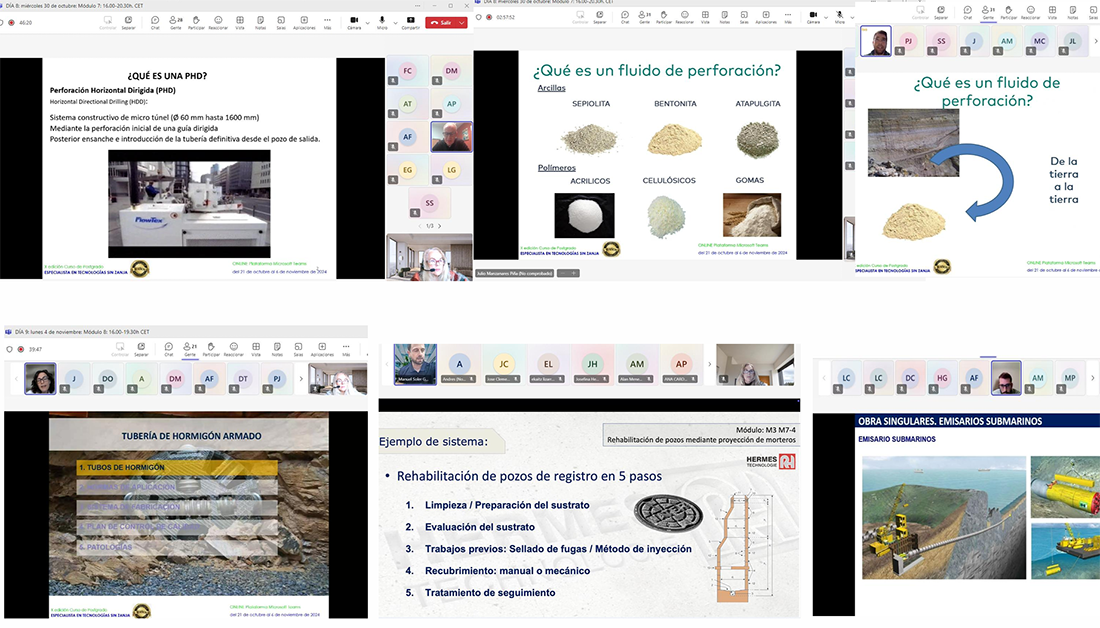1100x628 pixels.
Task: Show next participants in the 39:47 meeting strip
Action: coord(299,379)
